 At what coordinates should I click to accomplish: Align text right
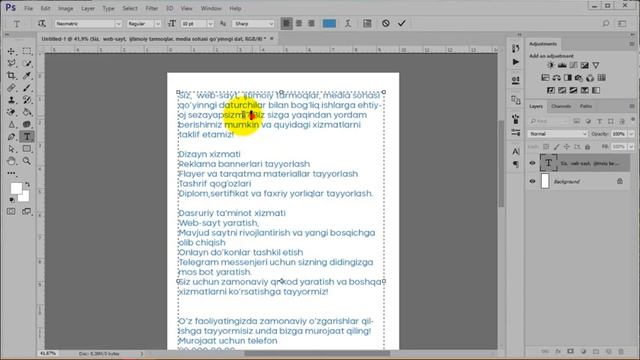pyautogui.click(x=311, y=24)
